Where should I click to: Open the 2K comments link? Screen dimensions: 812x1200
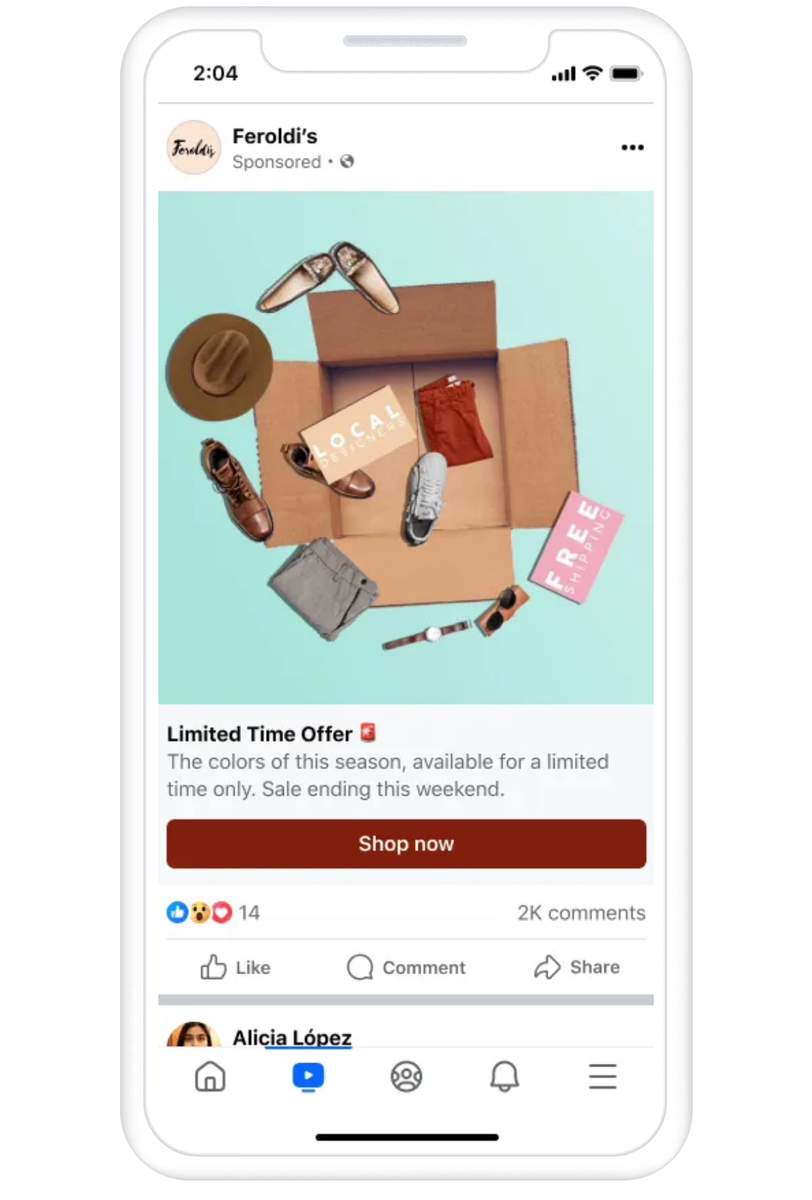[581, 913]
